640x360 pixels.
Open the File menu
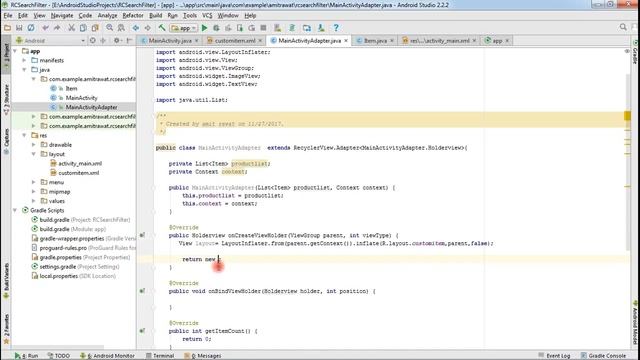click(8, 16)
